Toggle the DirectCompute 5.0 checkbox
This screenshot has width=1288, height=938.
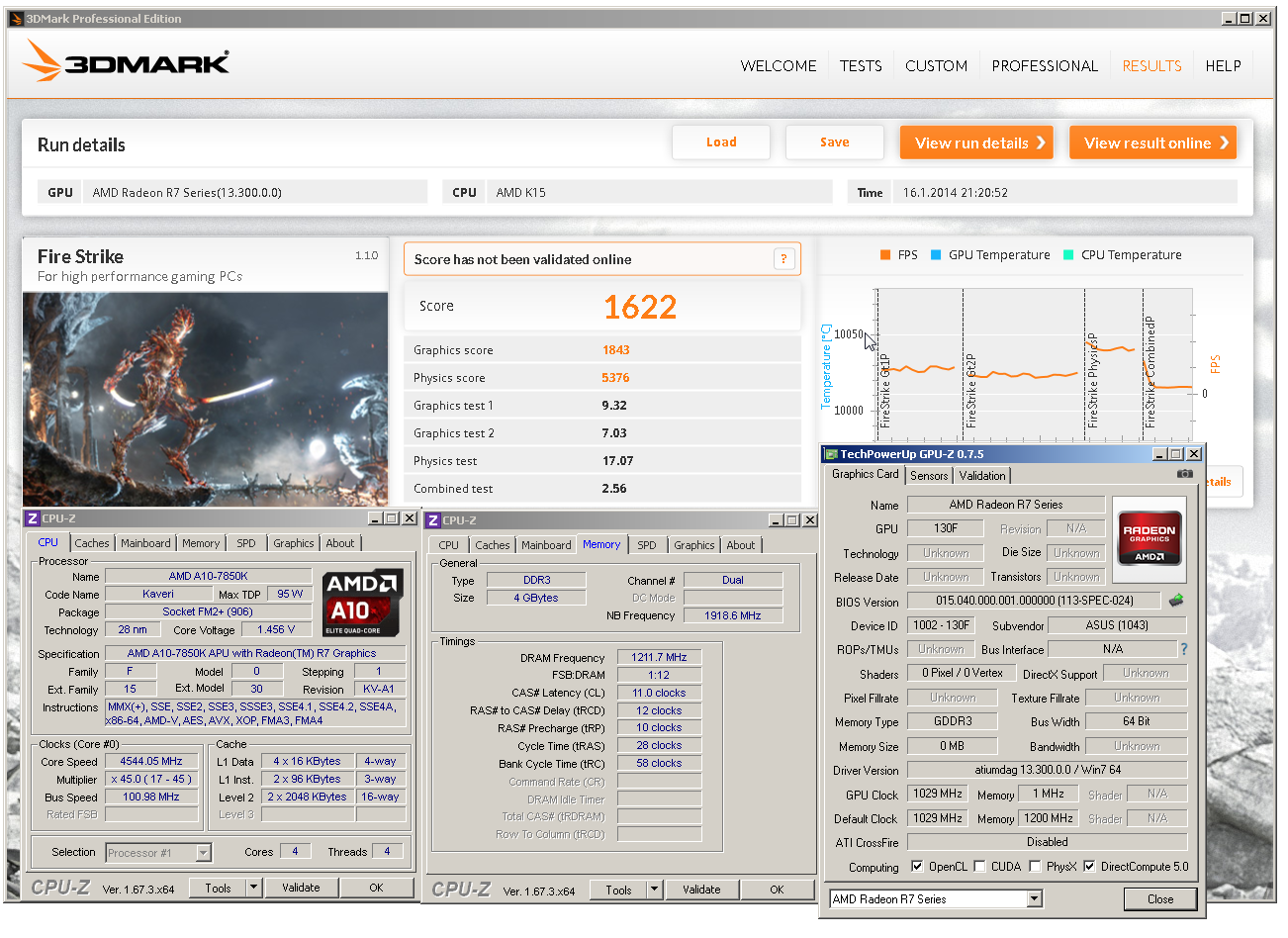pyautogui.click(x=1089, y=866)
